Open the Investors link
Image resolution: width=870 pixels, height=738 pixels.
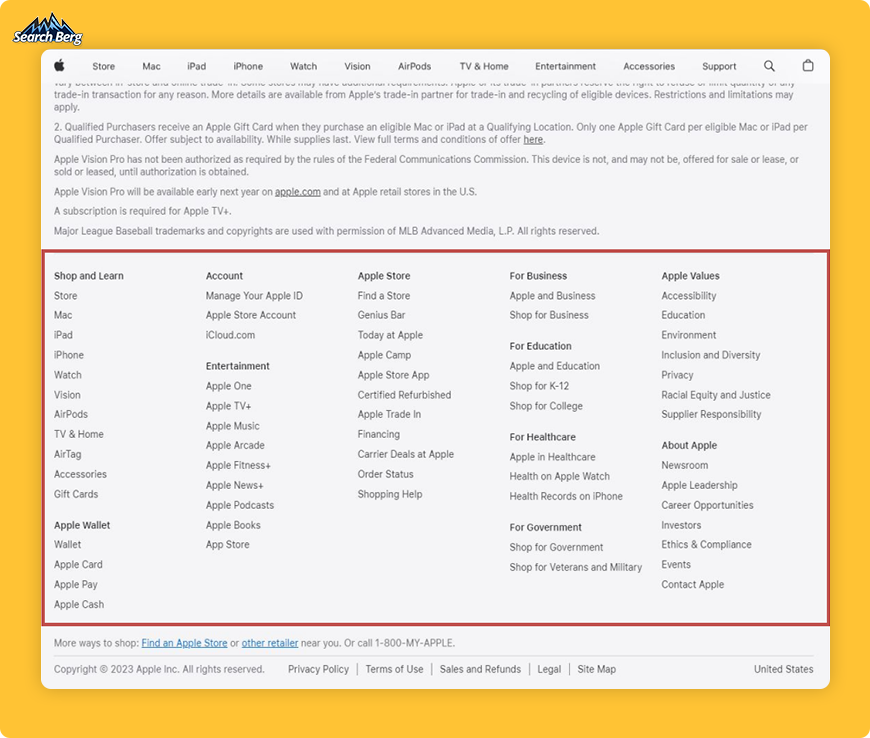coord(681,525)
